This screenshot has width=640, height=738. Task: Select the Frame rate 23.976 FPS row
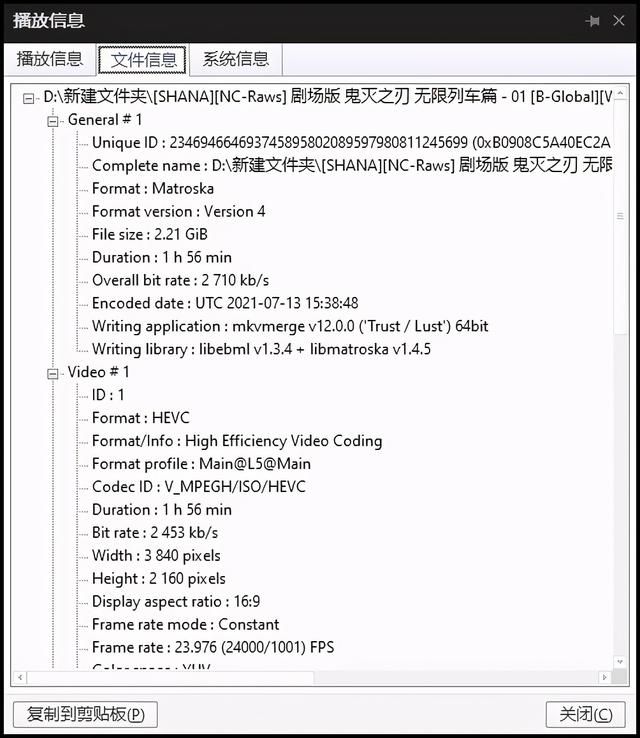tap(213, 648)
